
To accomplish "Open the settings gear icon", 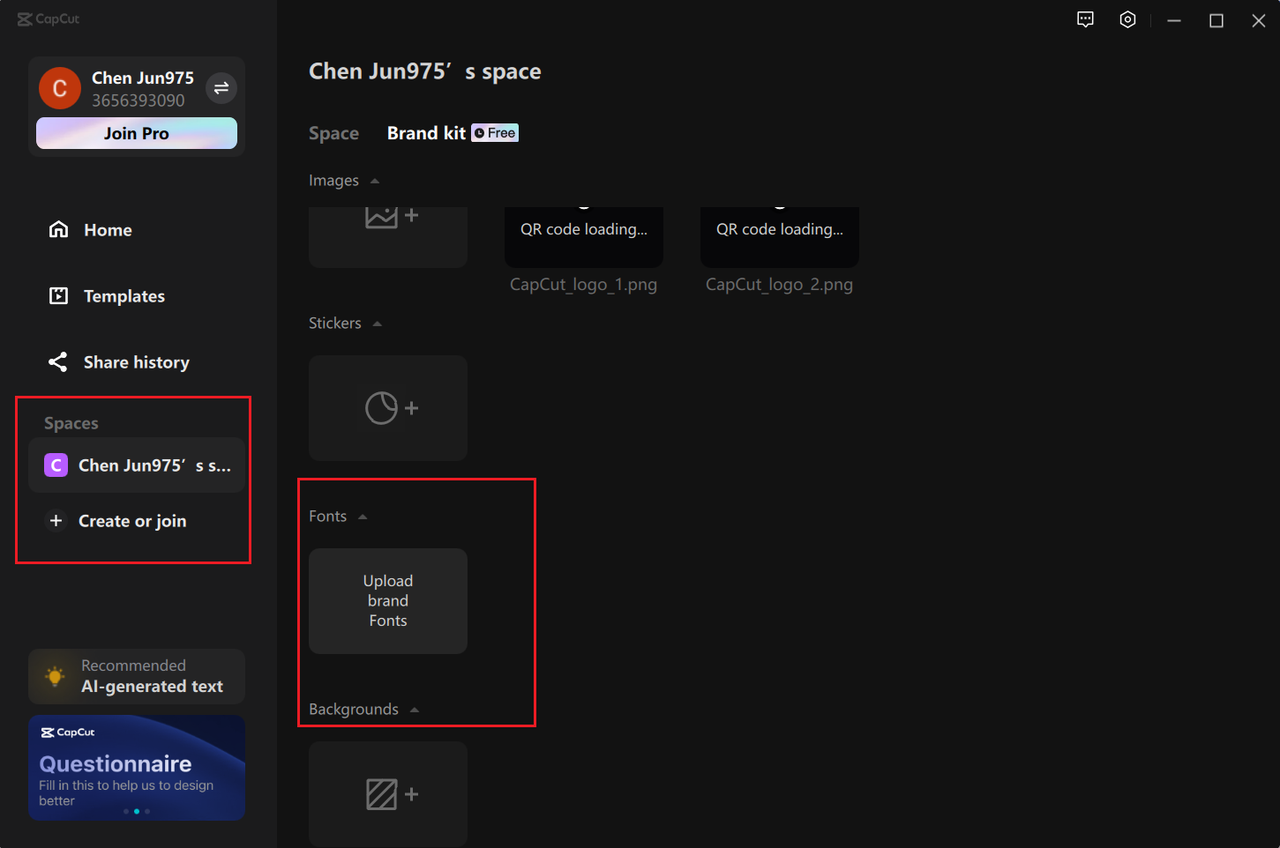I will [1128, 19].
